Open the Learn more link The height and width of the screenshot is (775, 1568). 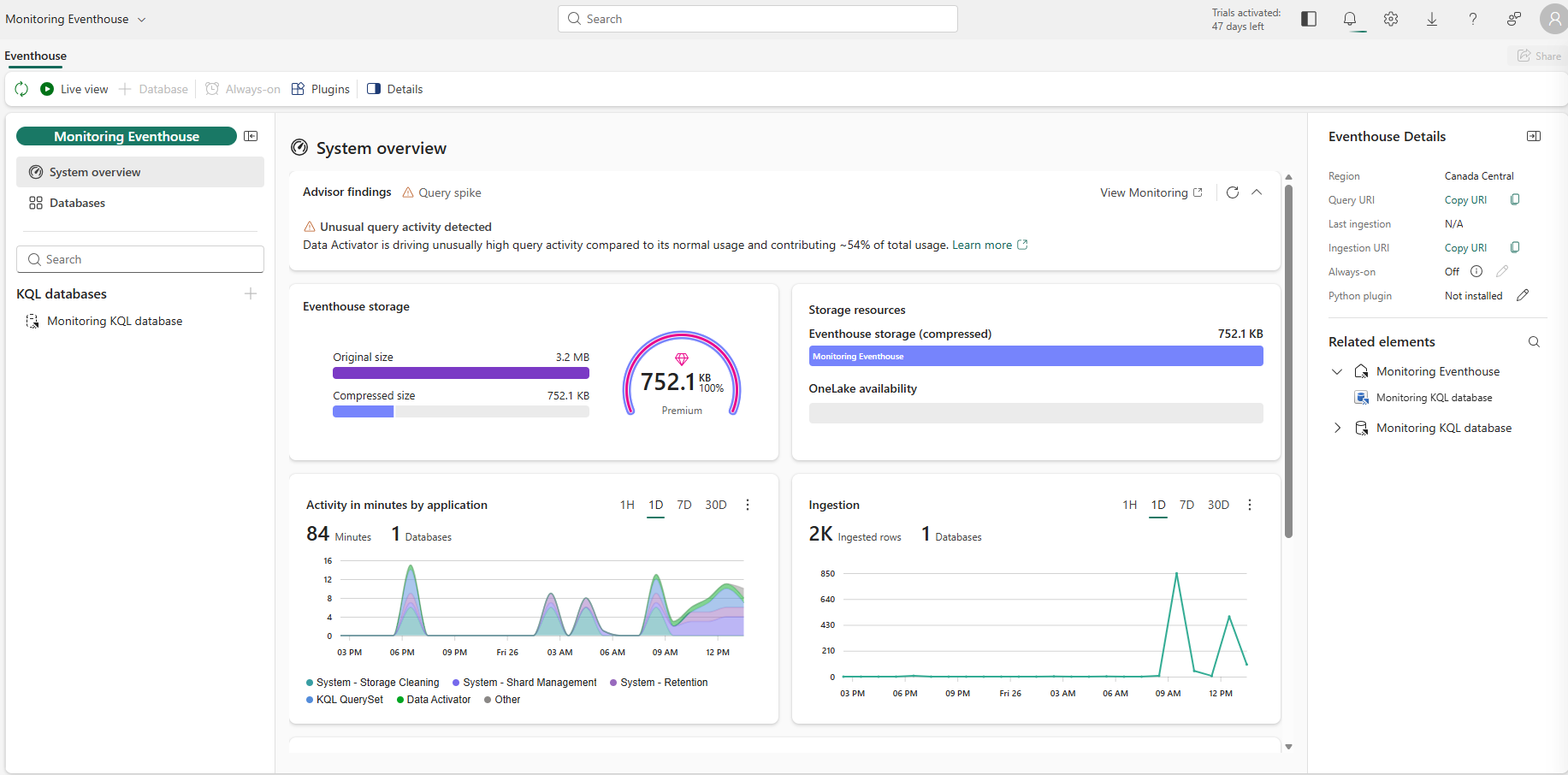pyautogui.click(x=990, y=245)
